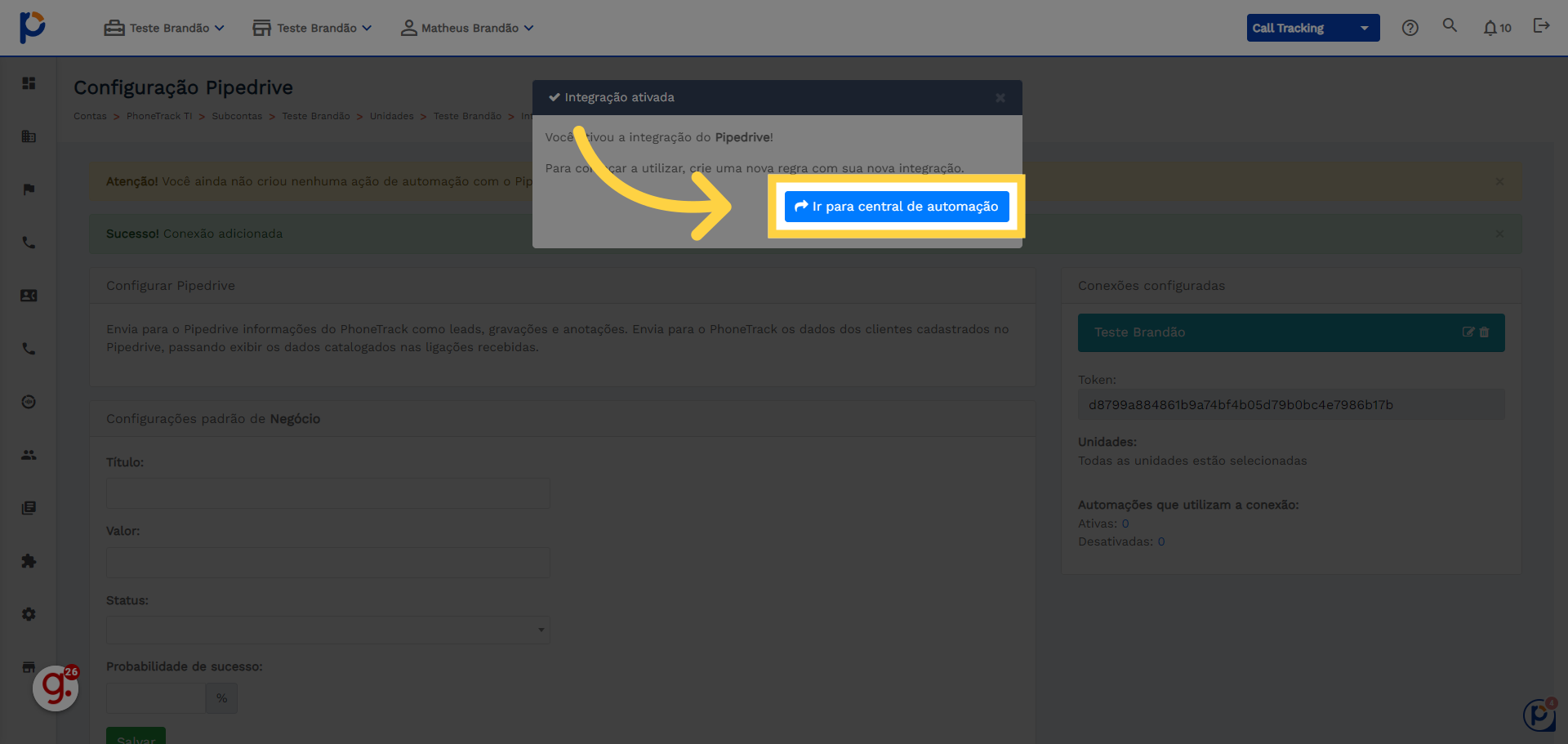
Task: Open the red g widget with badge 26
Action: [56, 688]
